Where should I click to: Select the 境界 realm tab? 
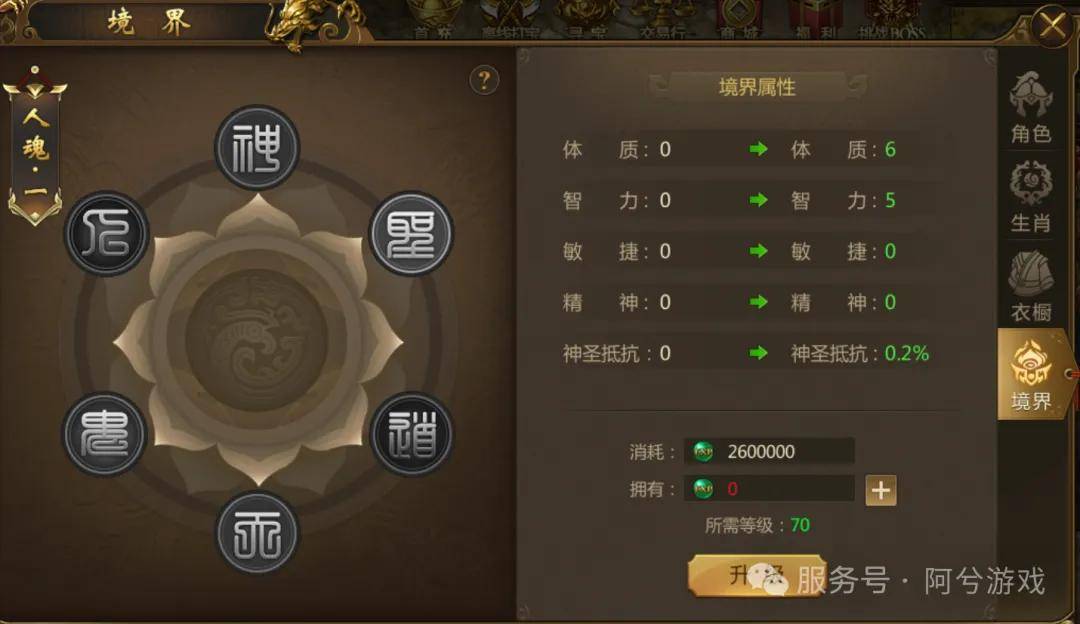tap(1032, 374)
